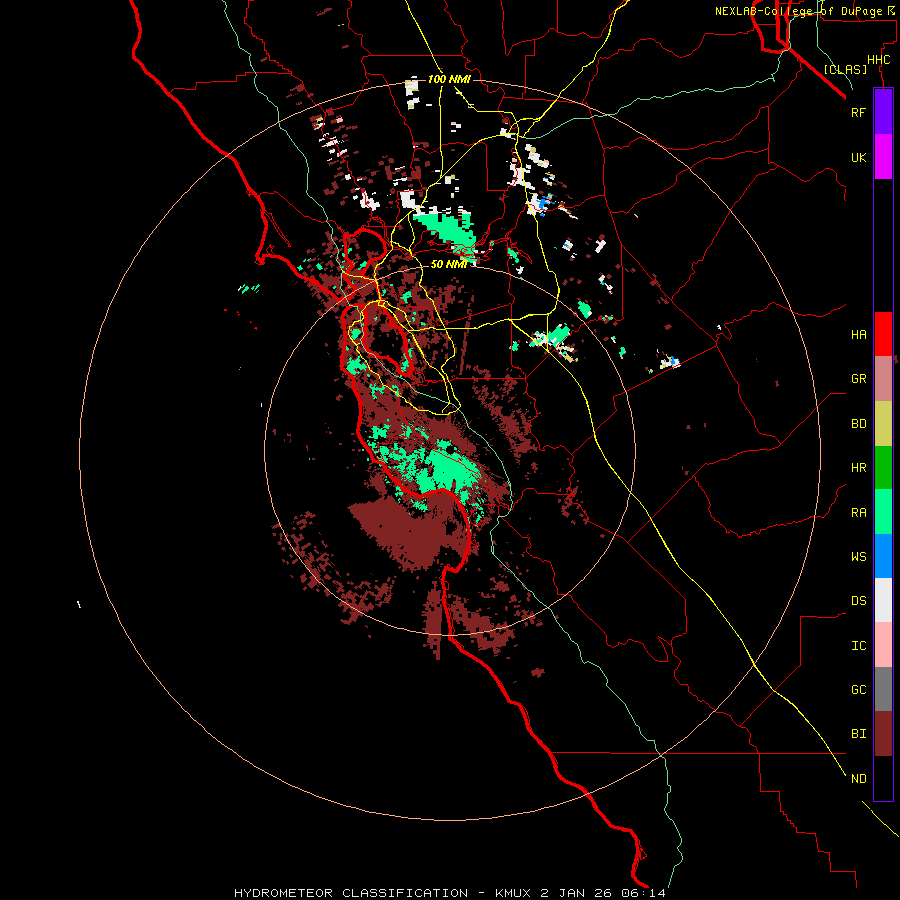The height and width of the screenshot is (900, 900).
Task: Click the ND black legend swatch
Action: click(883, 778)
